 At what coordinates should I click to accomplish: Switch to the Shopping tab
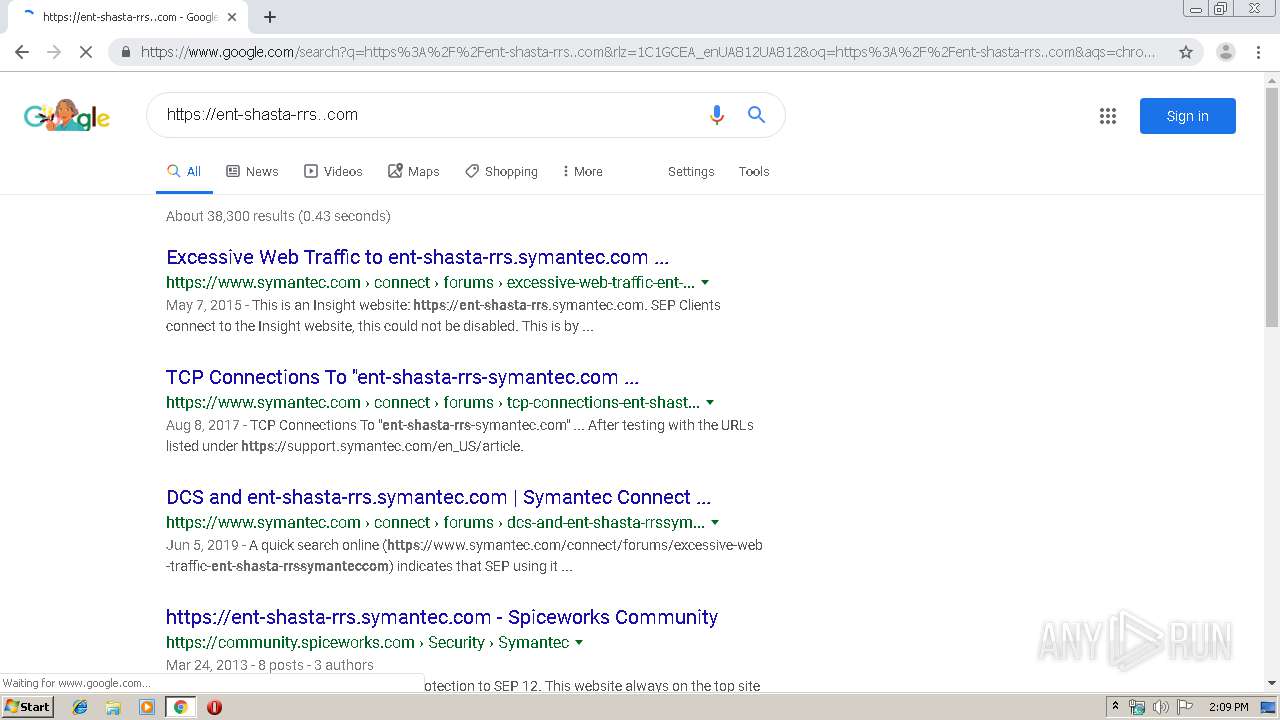[x=501, y=171]
